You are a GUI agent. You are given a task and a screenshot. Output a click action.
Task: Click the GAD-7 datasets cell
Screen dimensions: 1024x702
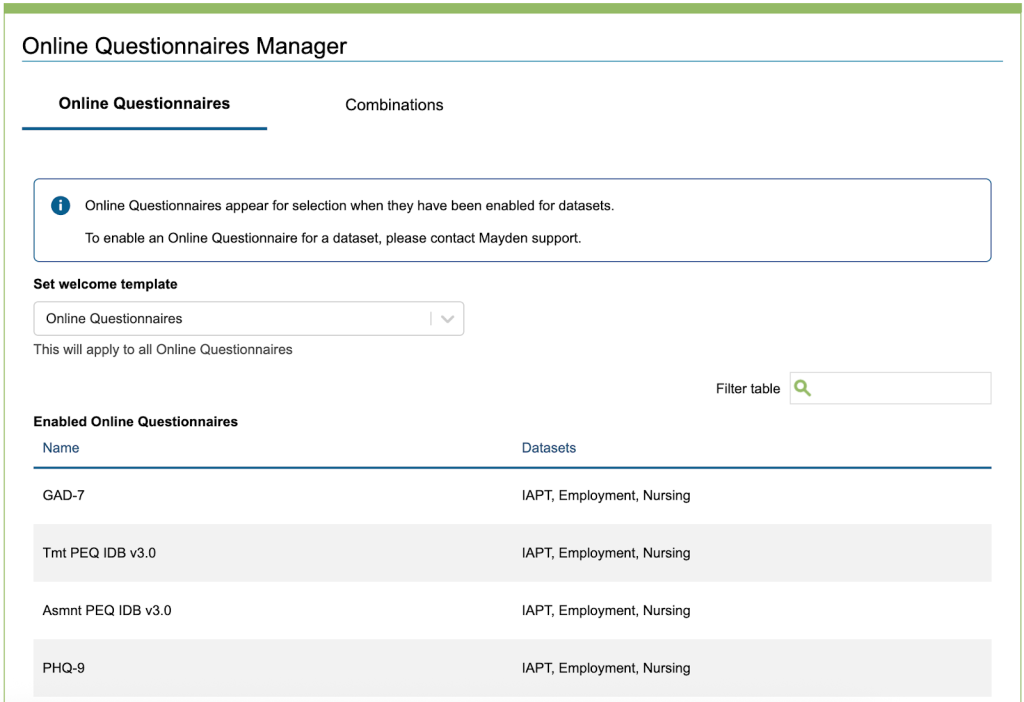tap(606, 495)
